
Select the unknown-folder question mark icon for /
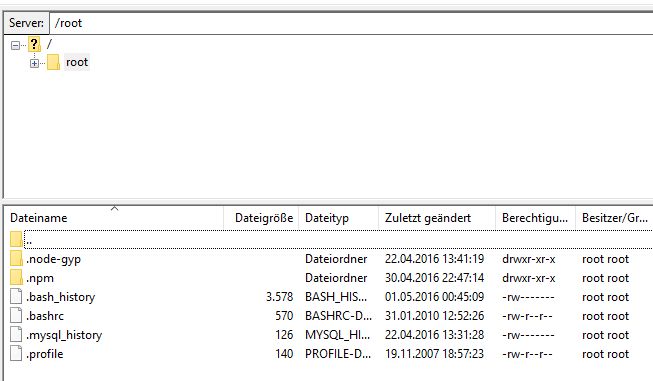coord(34,44)
